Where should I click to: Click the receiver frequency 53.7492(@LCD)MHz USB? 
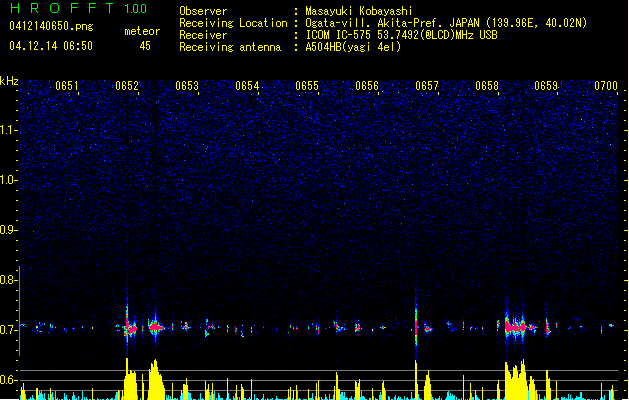437,35
